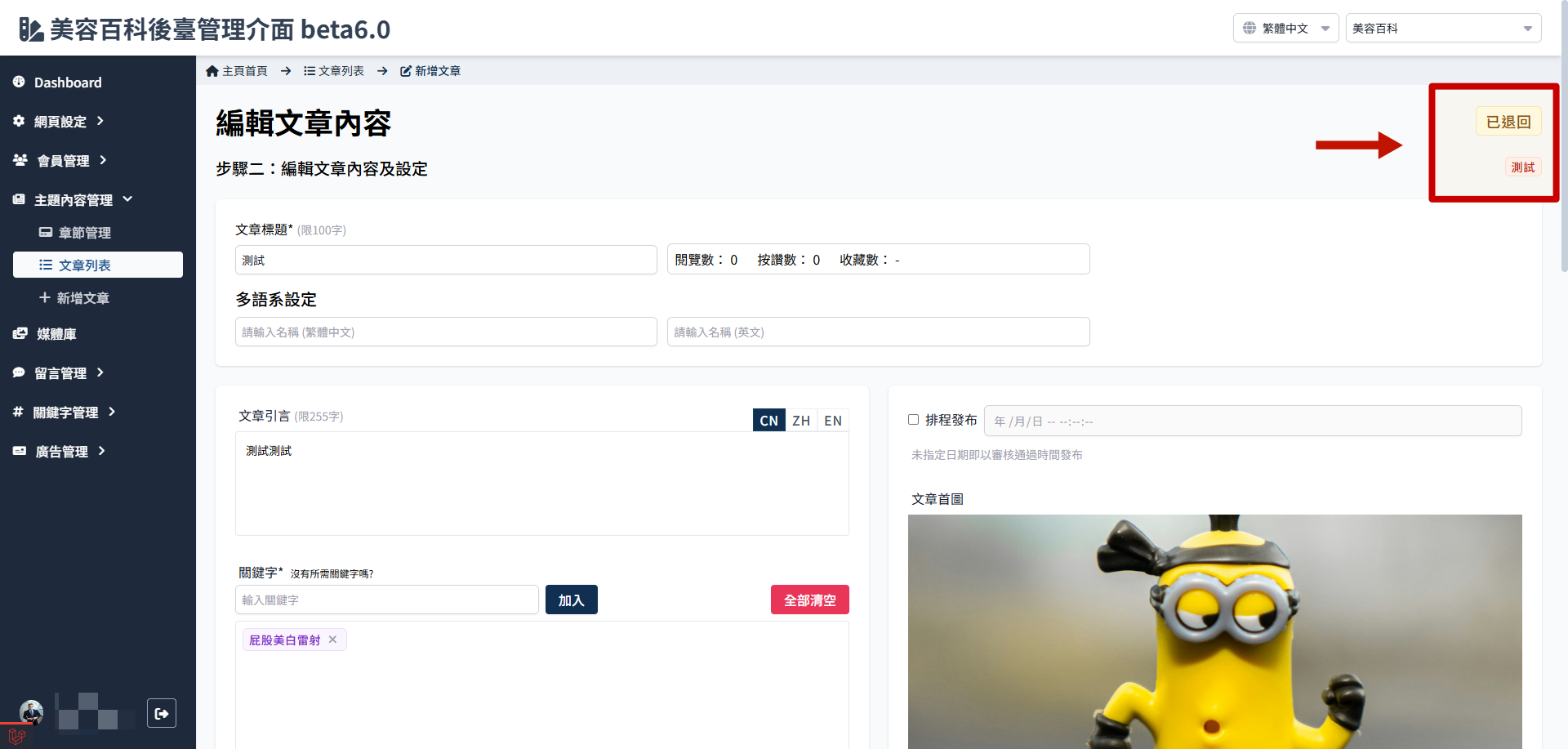Click the 廣告管理 ad icon
This screenshot has width=1568, height=749.
(x=20, y=451)
